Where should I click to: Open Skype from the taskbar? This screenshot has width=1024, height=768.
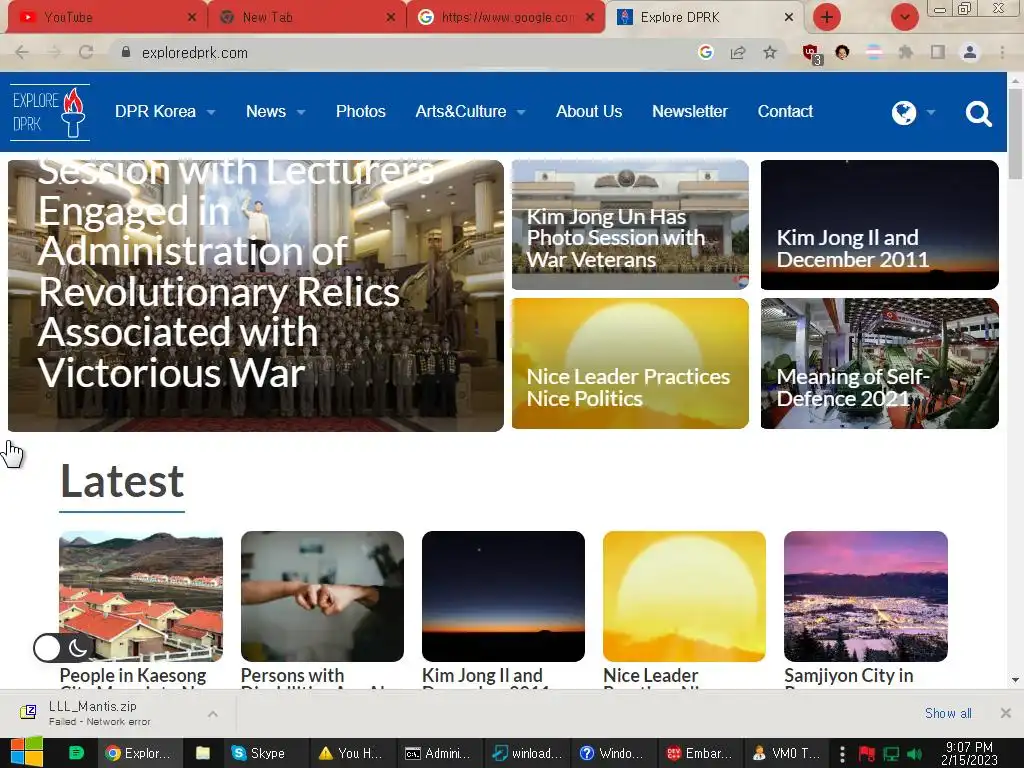pyautogui.click(x=264, y=753)
